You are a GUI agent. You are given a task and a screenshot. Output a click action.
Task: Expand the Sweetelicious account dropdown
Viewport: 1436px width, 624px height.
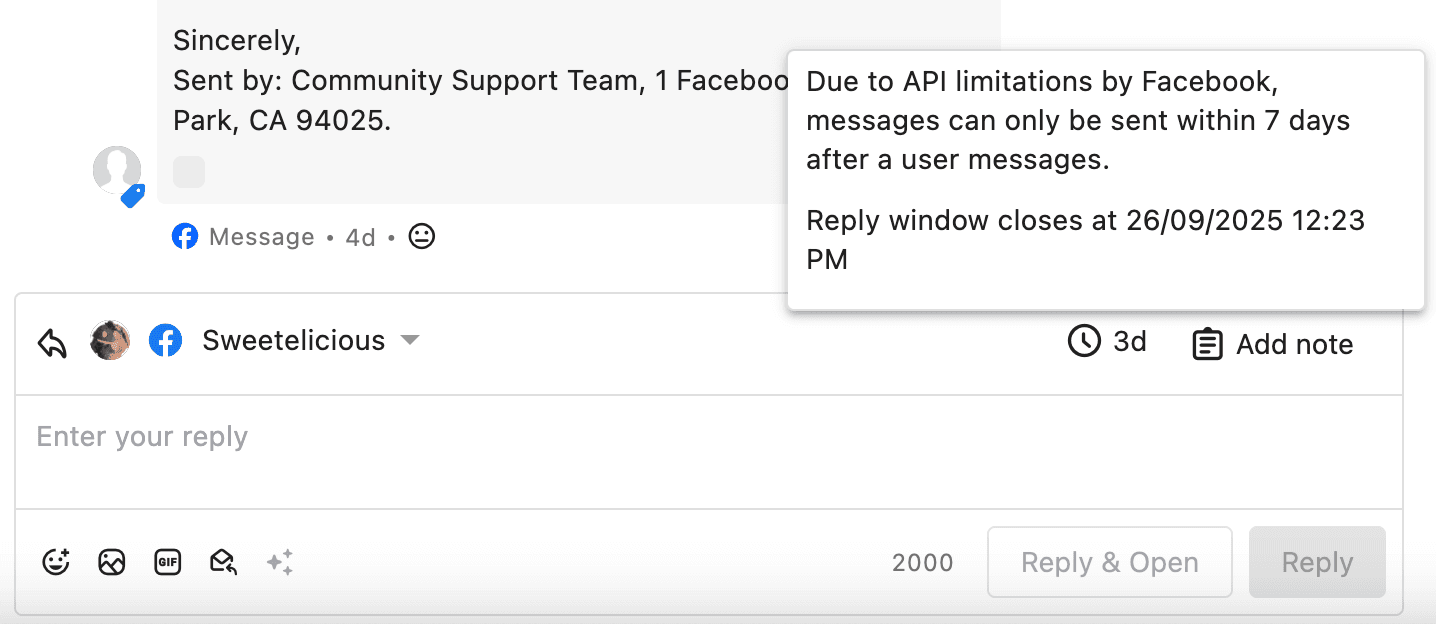[409, 341]
